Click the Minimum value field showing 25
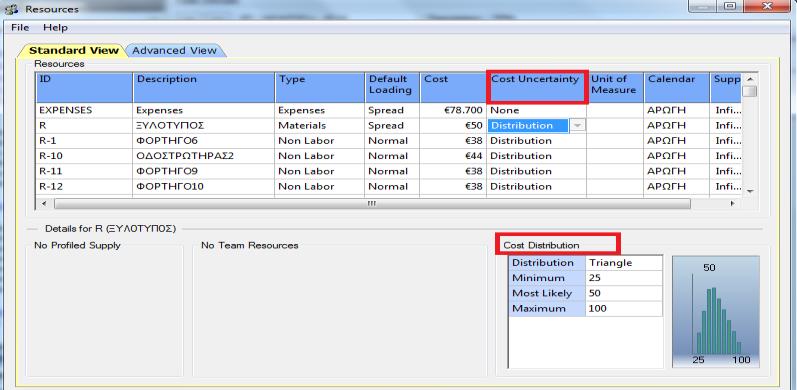797x390 pixels. coord(624,278)
